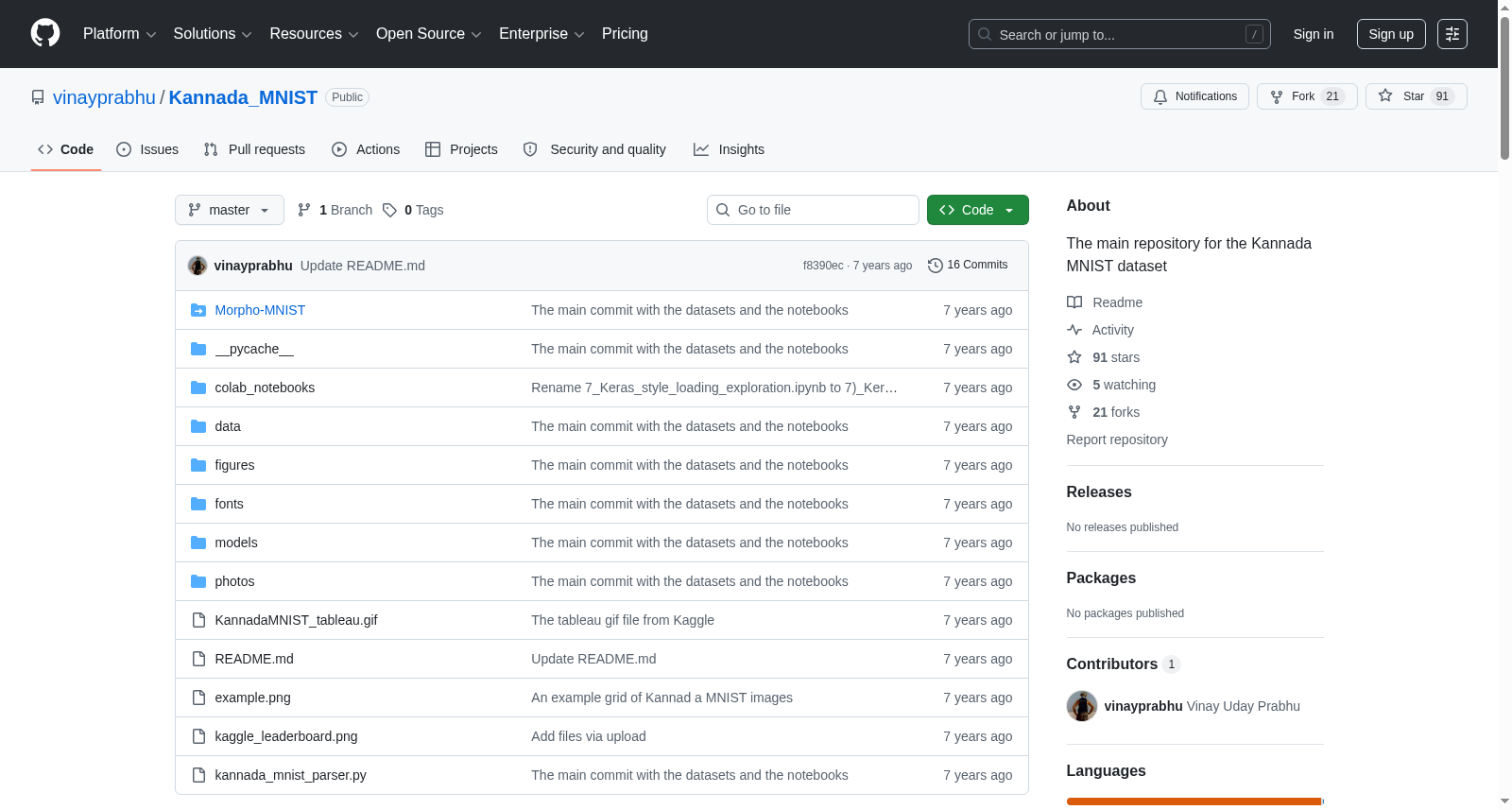Click the eye icon beside 5 watching
The height and width of the screenshot is (810, 1512).
pyautogui.click(x=1074, y=385)
